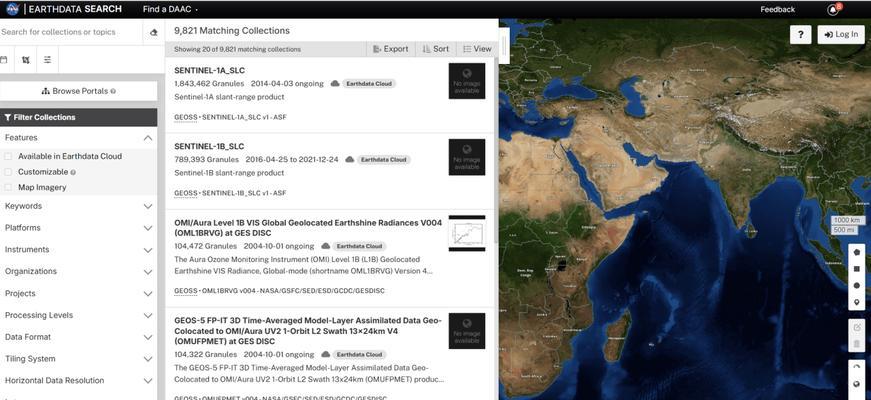Check Available in Earthdata Cloud

[8, 157]
